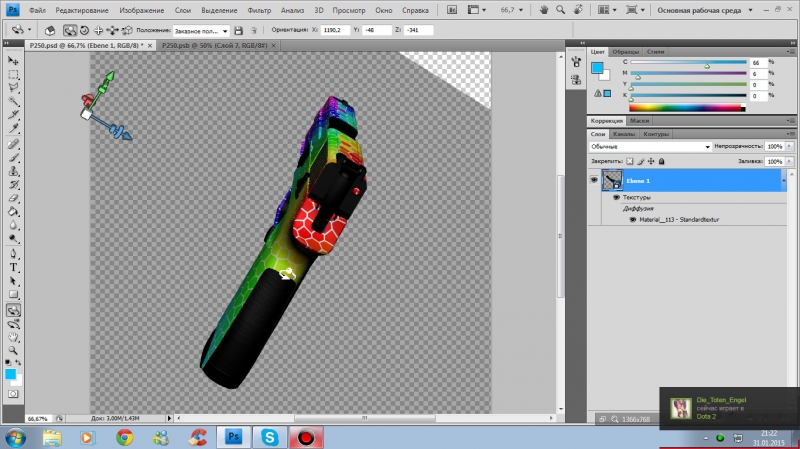The image size is (800, 449).
Task: Toggle lock all padlock icon
Action: tap(662, 161)
